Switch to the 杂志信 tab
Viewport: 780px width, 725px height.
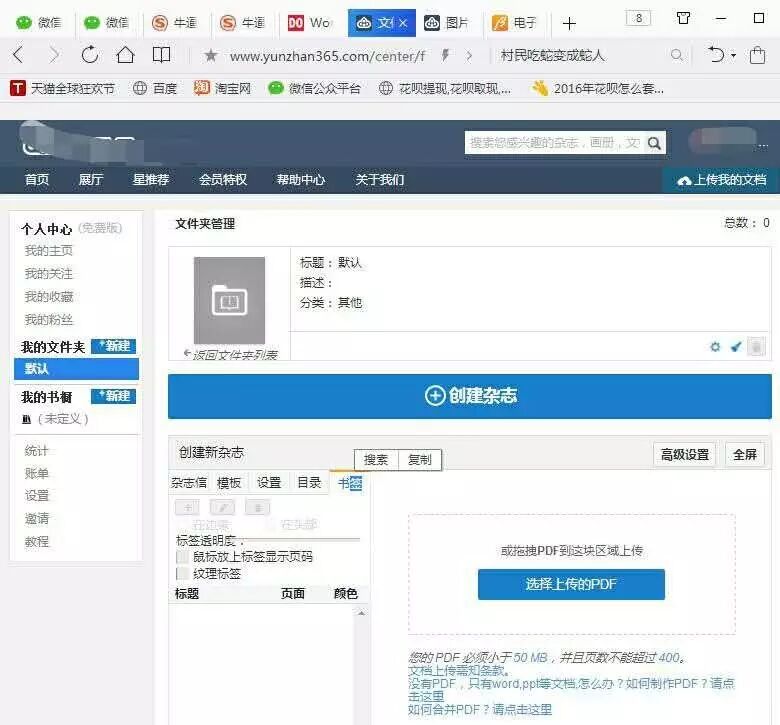(x=189, y=483)
